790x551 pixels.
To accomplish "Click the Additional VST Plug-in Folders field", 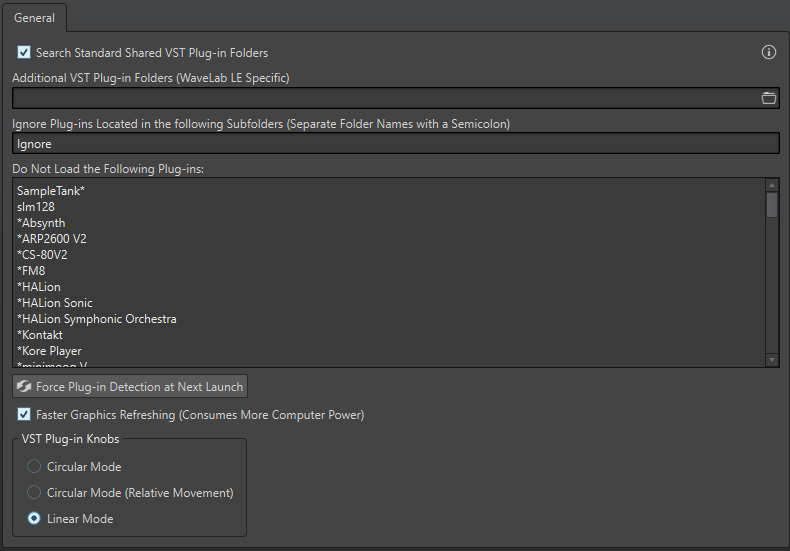I will coord(385,98).
